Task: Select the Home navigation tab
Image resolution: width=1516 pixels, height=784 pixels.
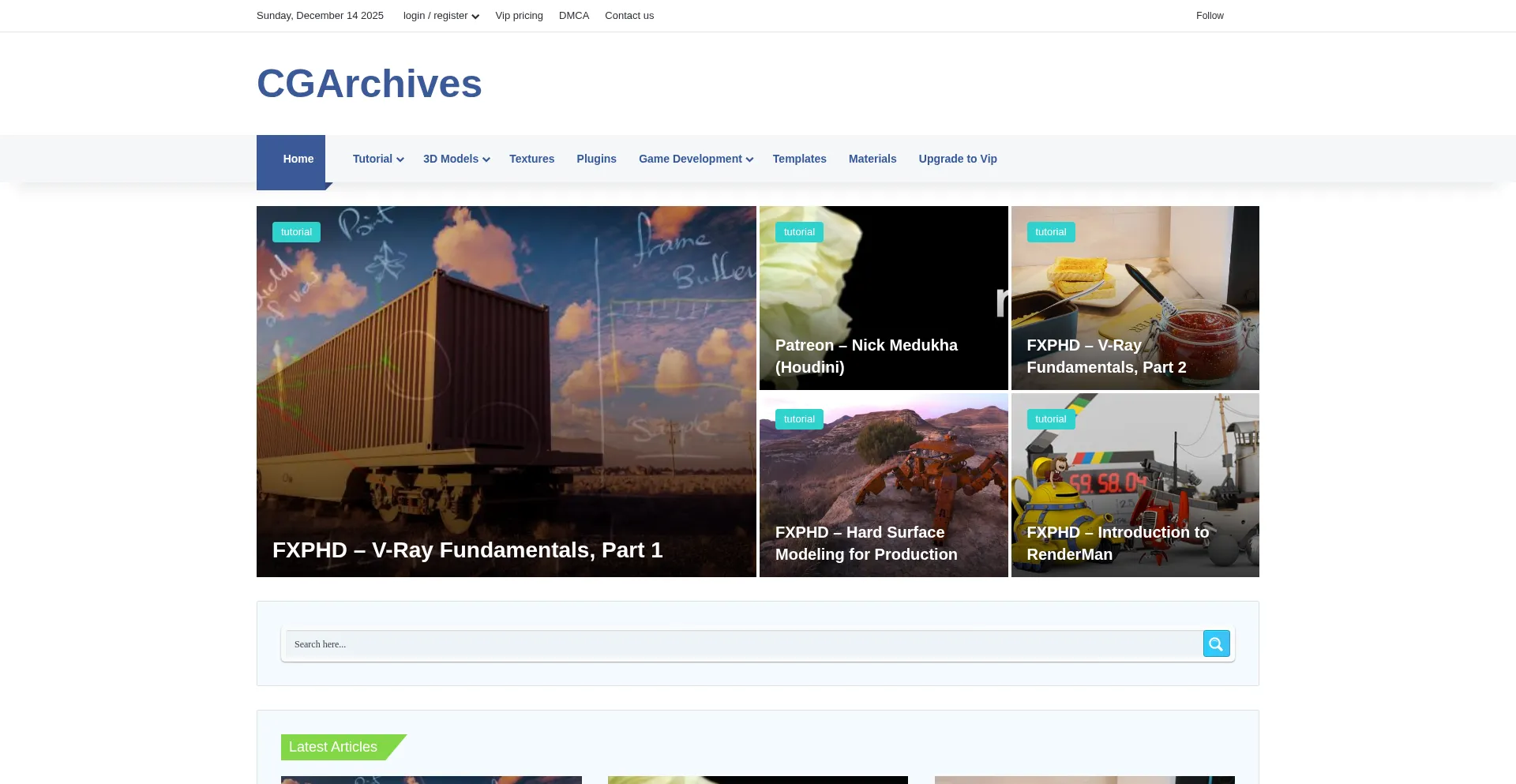Action: (x=298, y=159)
